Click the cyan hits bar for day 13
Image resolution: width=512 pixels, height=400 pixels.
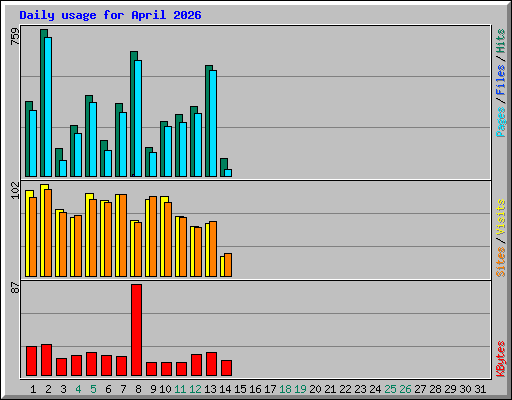click(x=213, y=123)
